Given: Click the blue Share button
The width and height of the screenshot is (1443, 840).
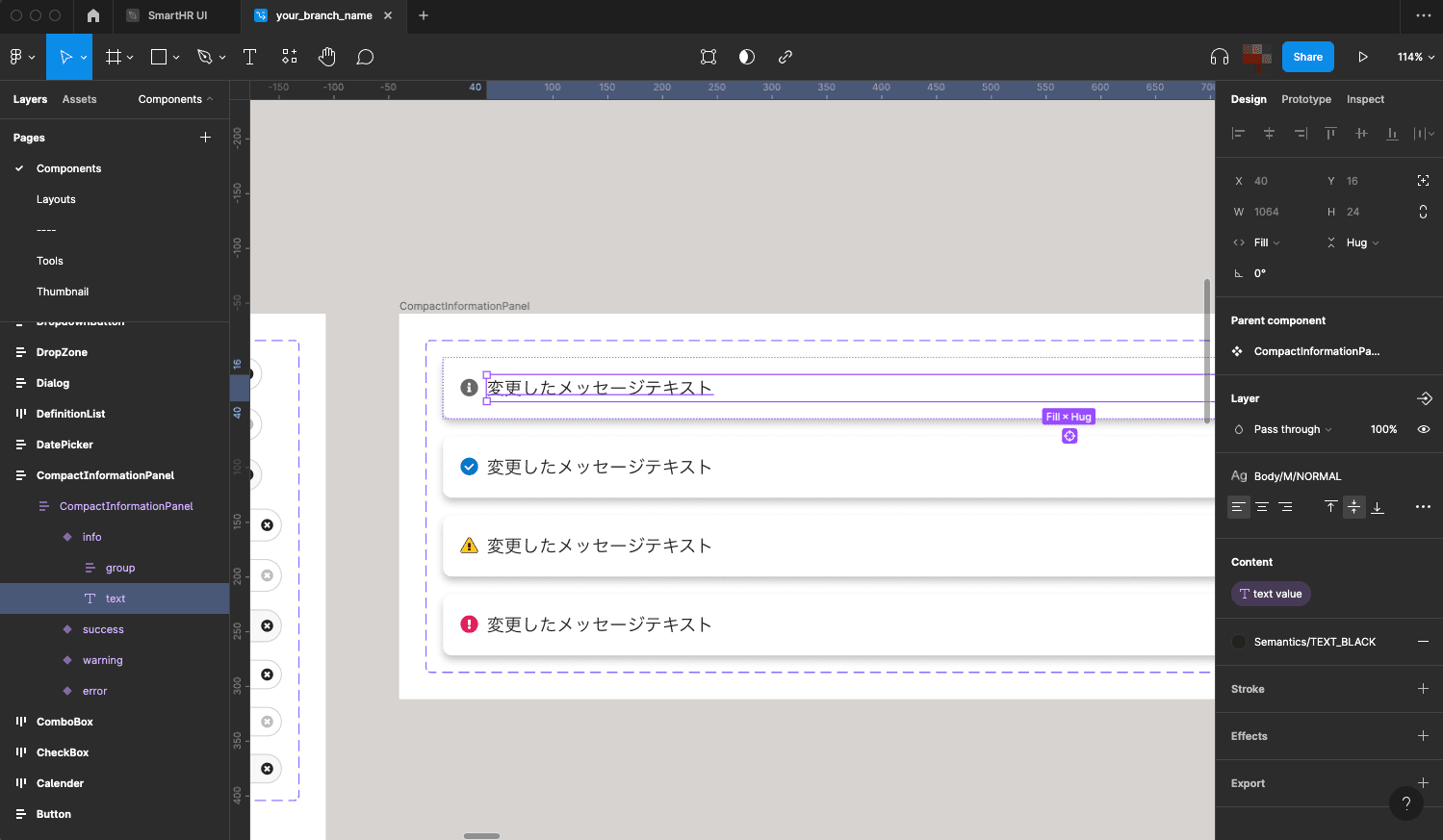Looking at the screenshot, I should (1307, 57).
